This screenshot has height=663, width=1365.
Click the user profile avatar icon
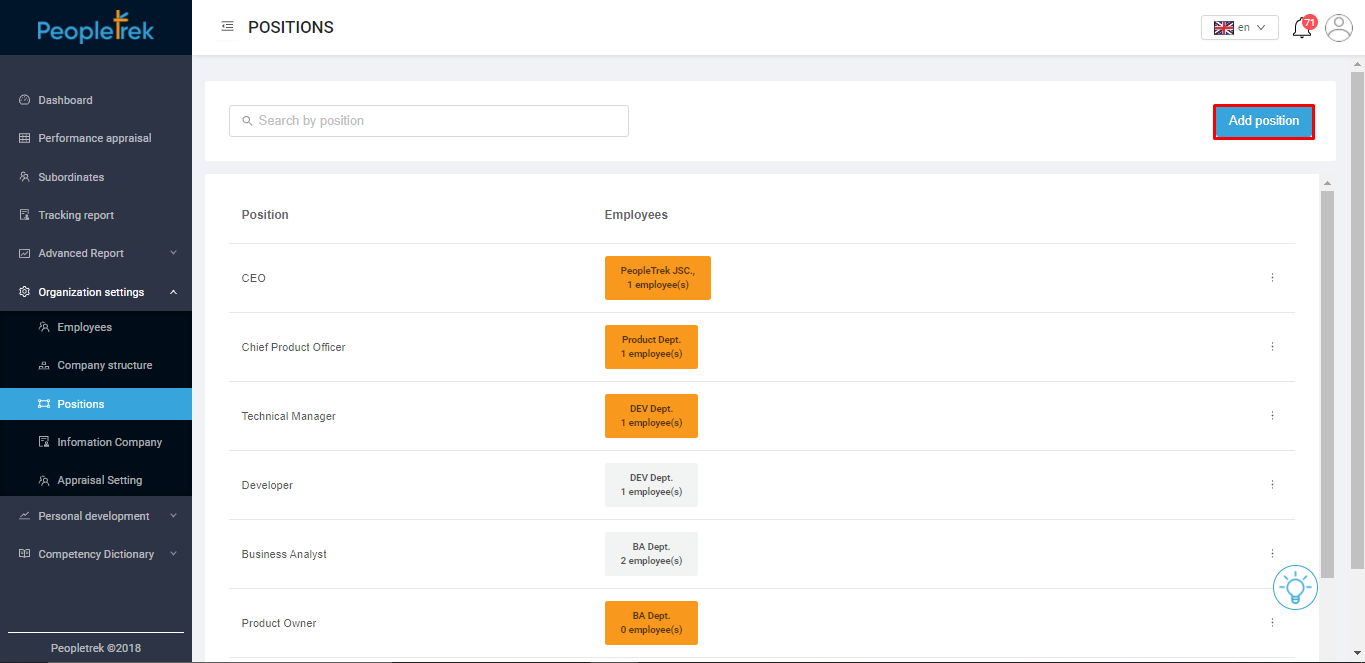click(1338, 28)
